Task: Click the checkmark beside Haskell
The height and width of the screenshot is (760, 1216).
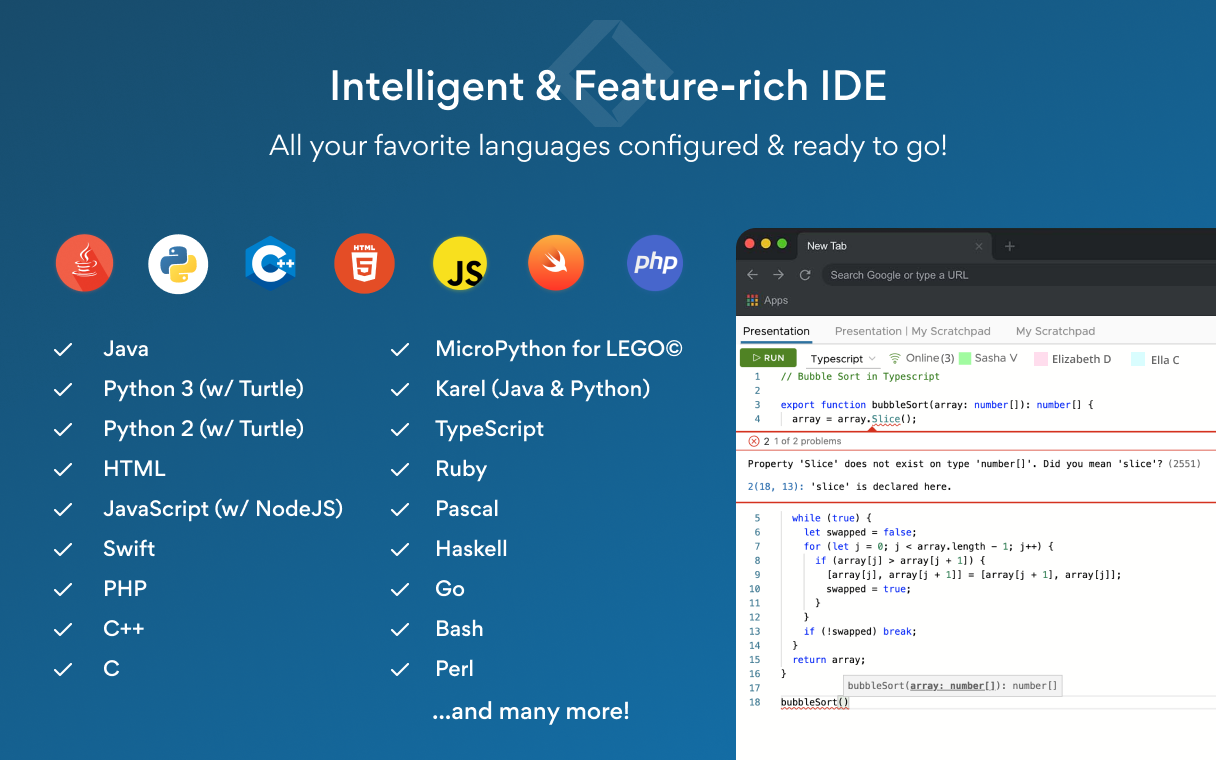Action: [400, 549]
